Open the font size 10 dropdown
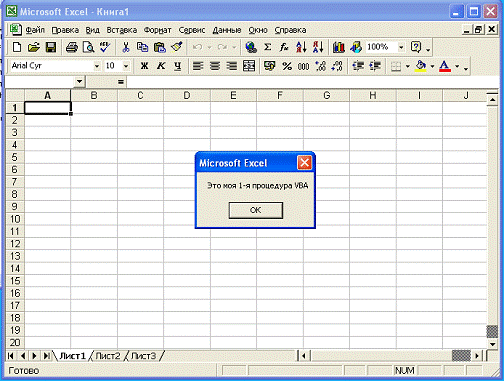This screenshot has width=504, height=381. 126,66
